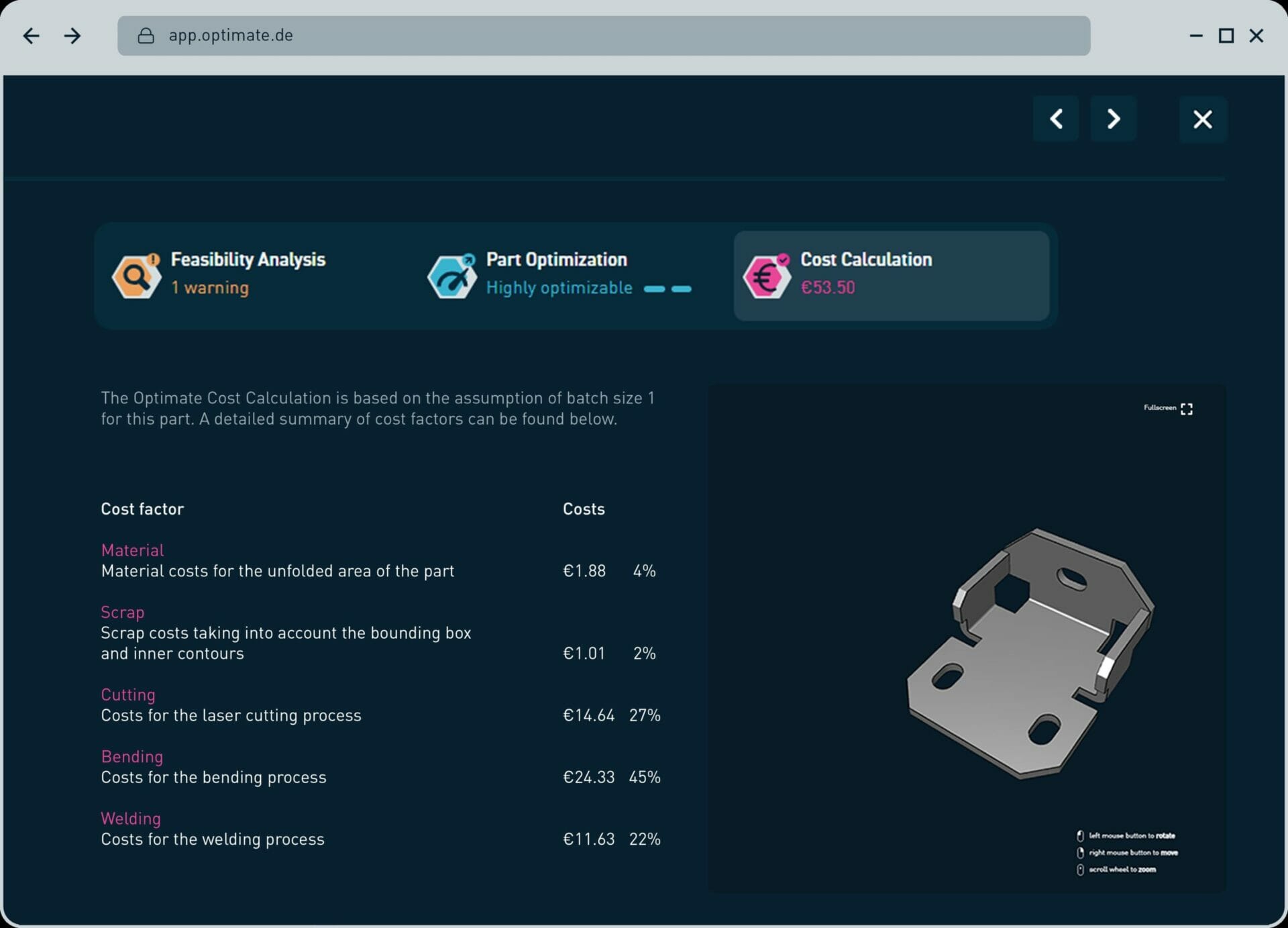The image size is (1288, 928).
Task: Close the analysis panel with X button
Action: coord(1202,119)
